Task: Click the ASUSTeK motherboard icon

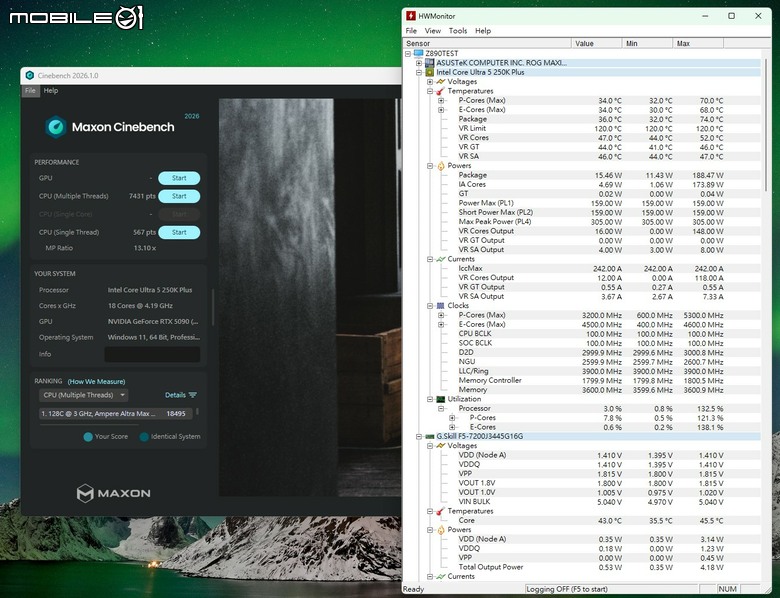Action: pyautogui.click(x=429, y=63)
